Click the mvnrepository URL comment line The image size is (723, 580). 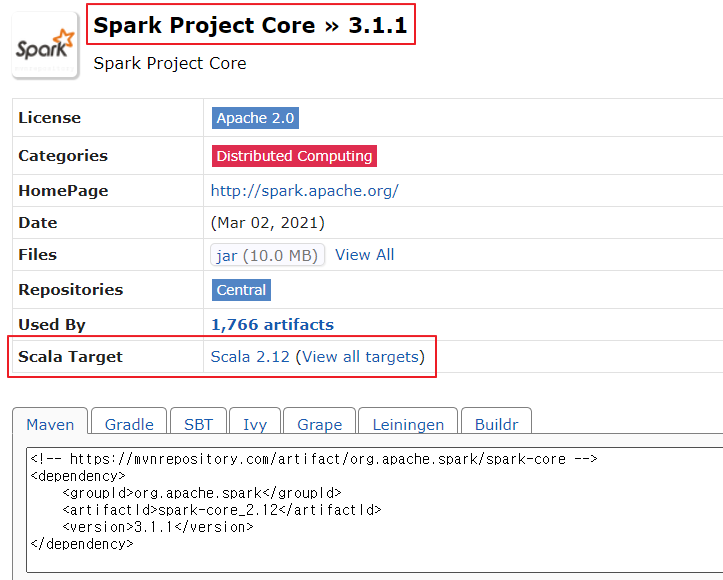314,459
